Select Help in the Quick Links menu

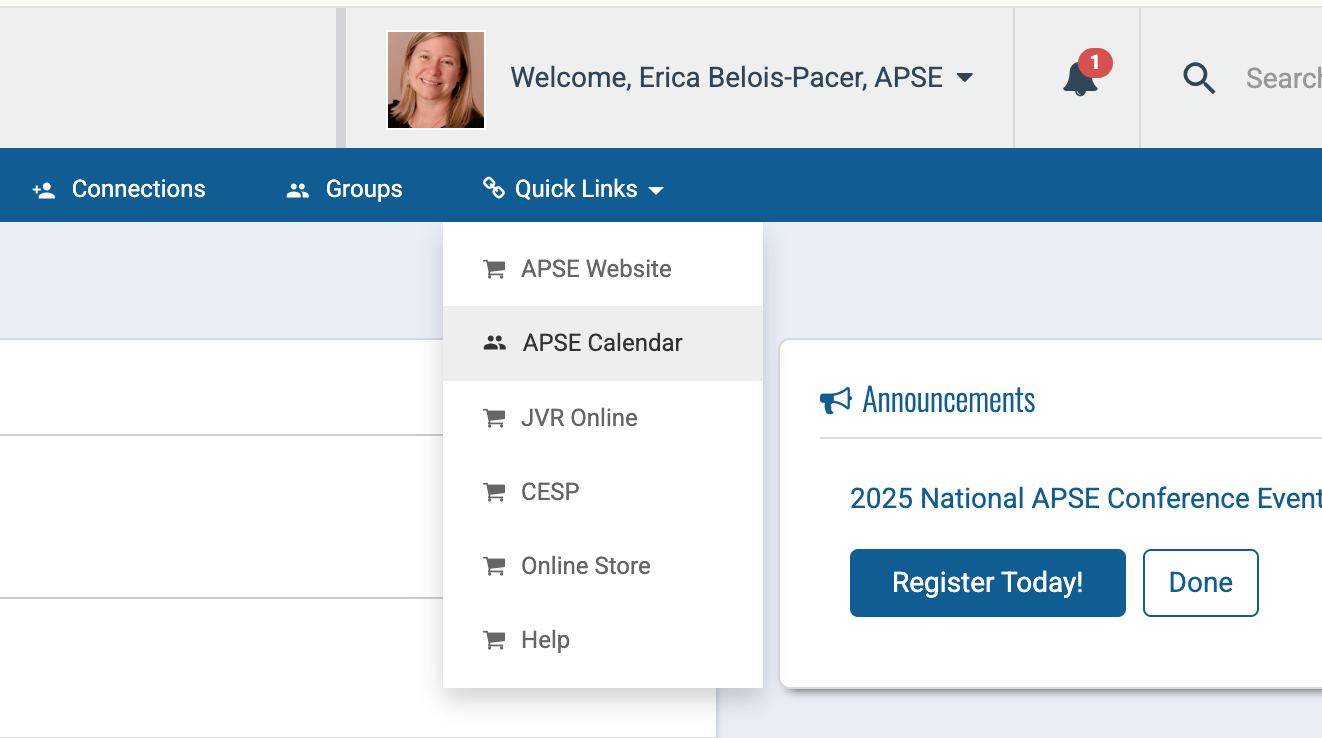603,640
